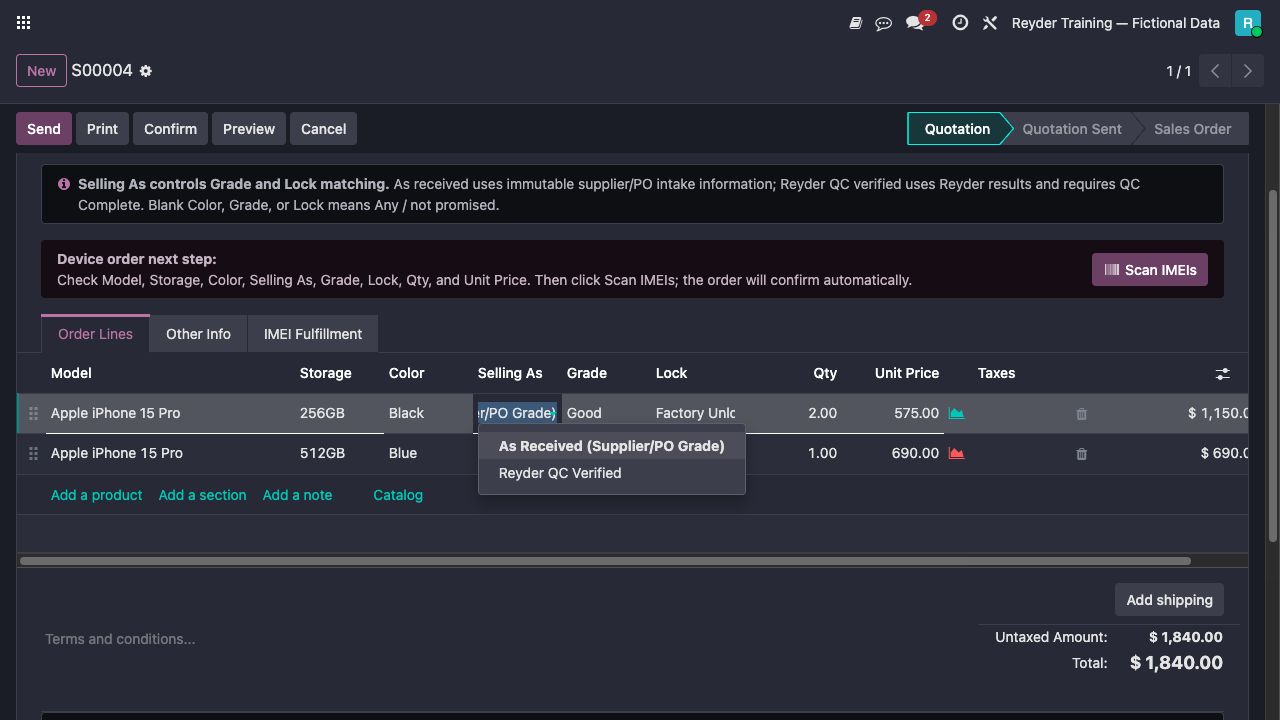1280x720 pixels.
Task: Edit the Lock field showing Factory Unlocked
Action: [695, 413]
